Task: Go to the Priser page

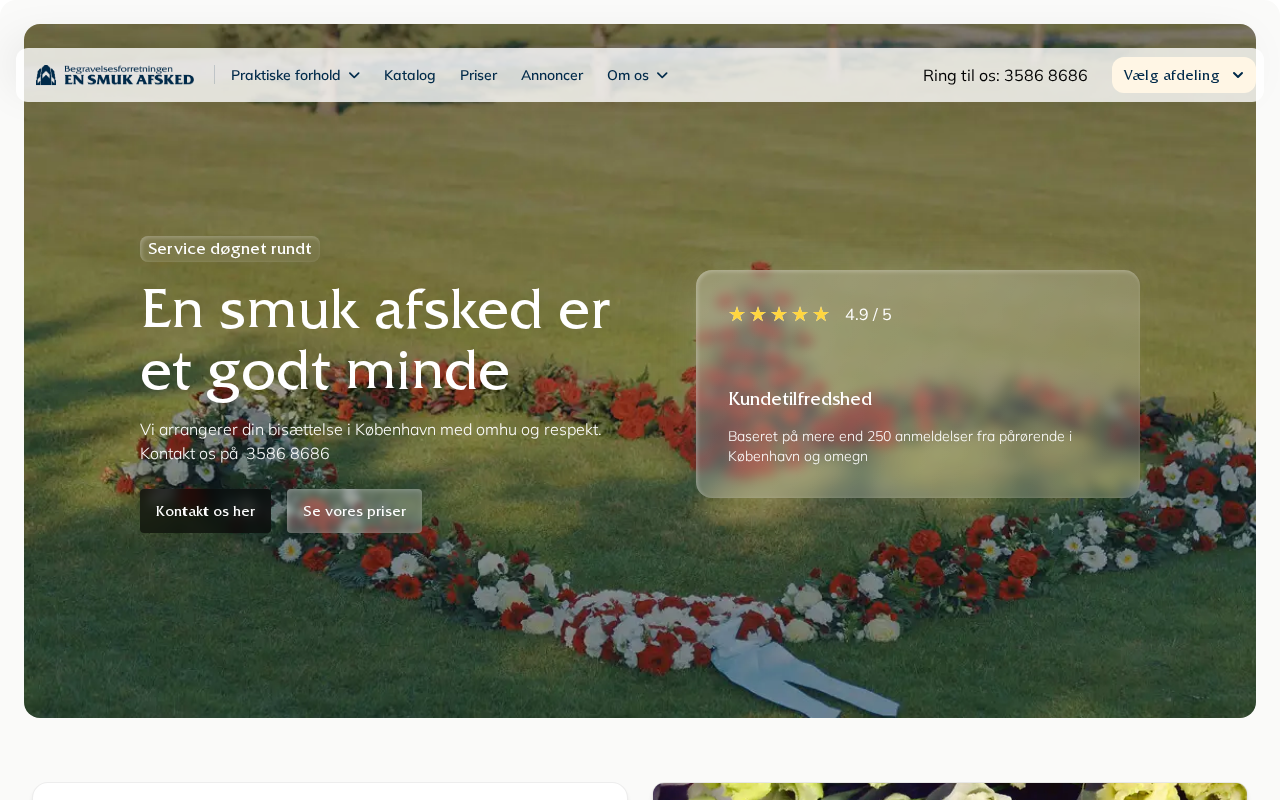Action: coord(478,75)
